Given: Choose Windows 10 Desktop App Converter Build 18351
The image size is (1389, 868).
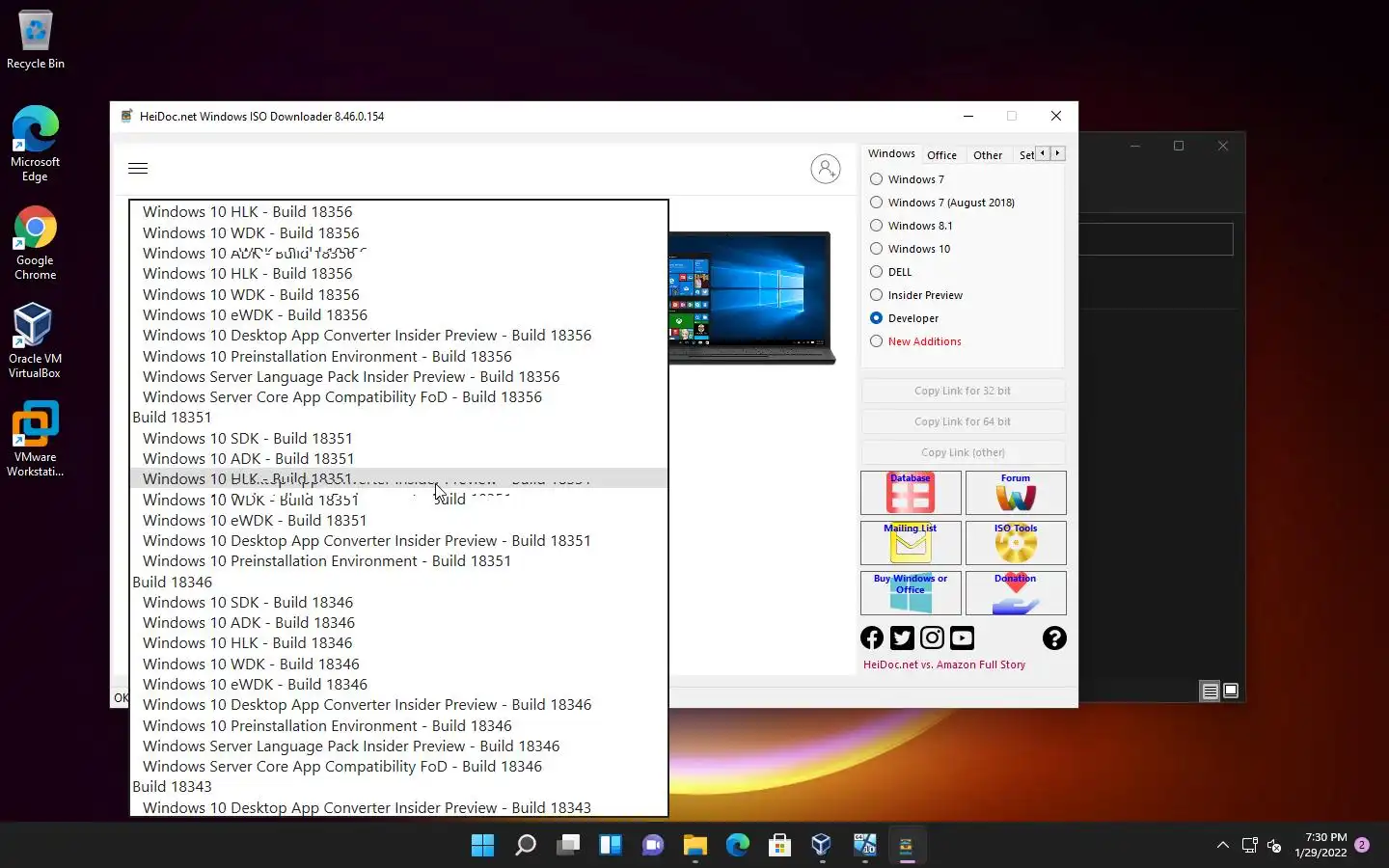Looking at the screenshot, I should 398,541.
